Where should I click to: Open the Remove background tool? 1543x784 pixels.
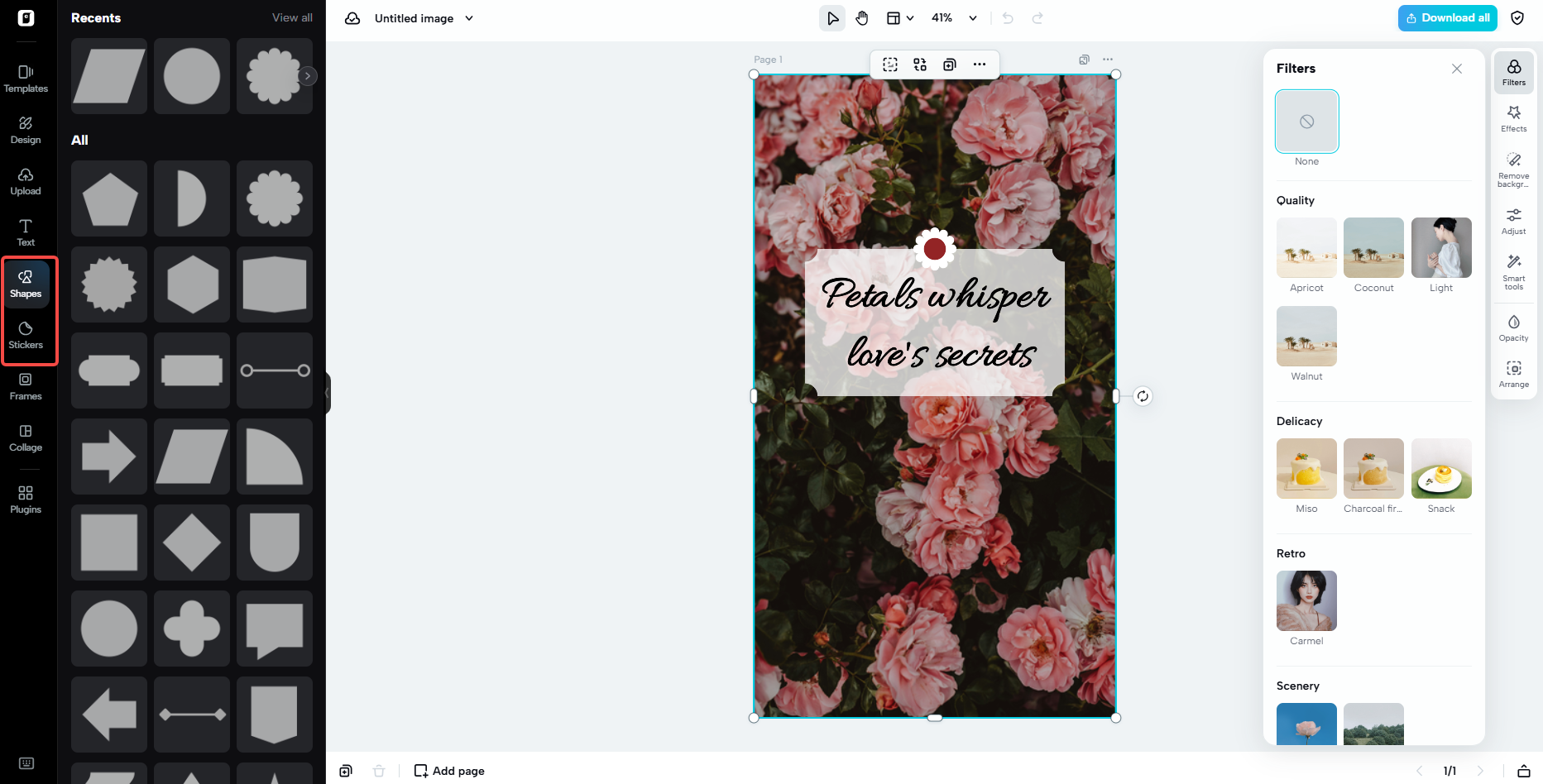pyautogui.click(x=1514, y=169)
